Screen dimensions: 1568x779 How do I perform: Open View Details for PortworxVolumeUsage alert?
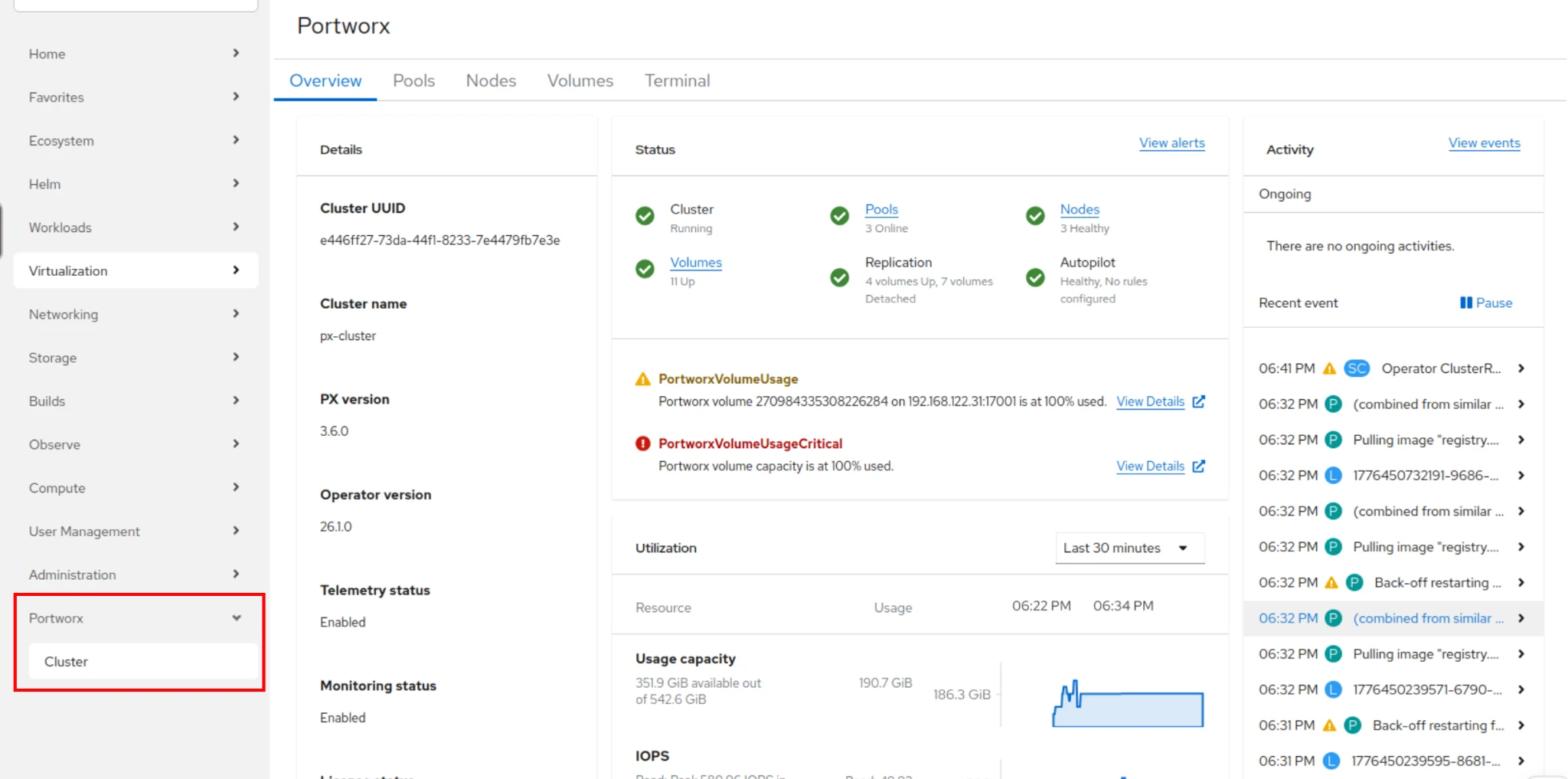(1150, 401)
